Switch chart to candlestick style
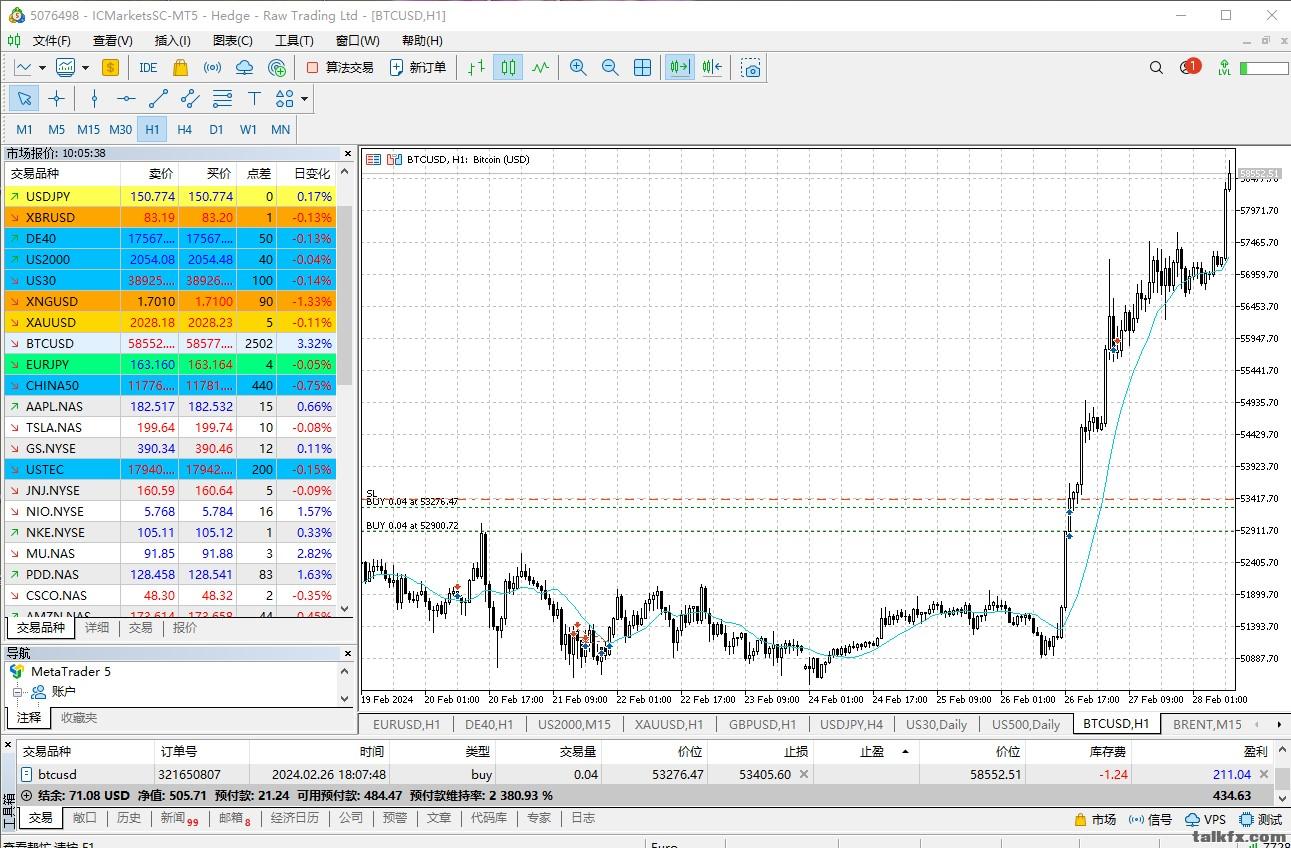 tap(508, 67)
